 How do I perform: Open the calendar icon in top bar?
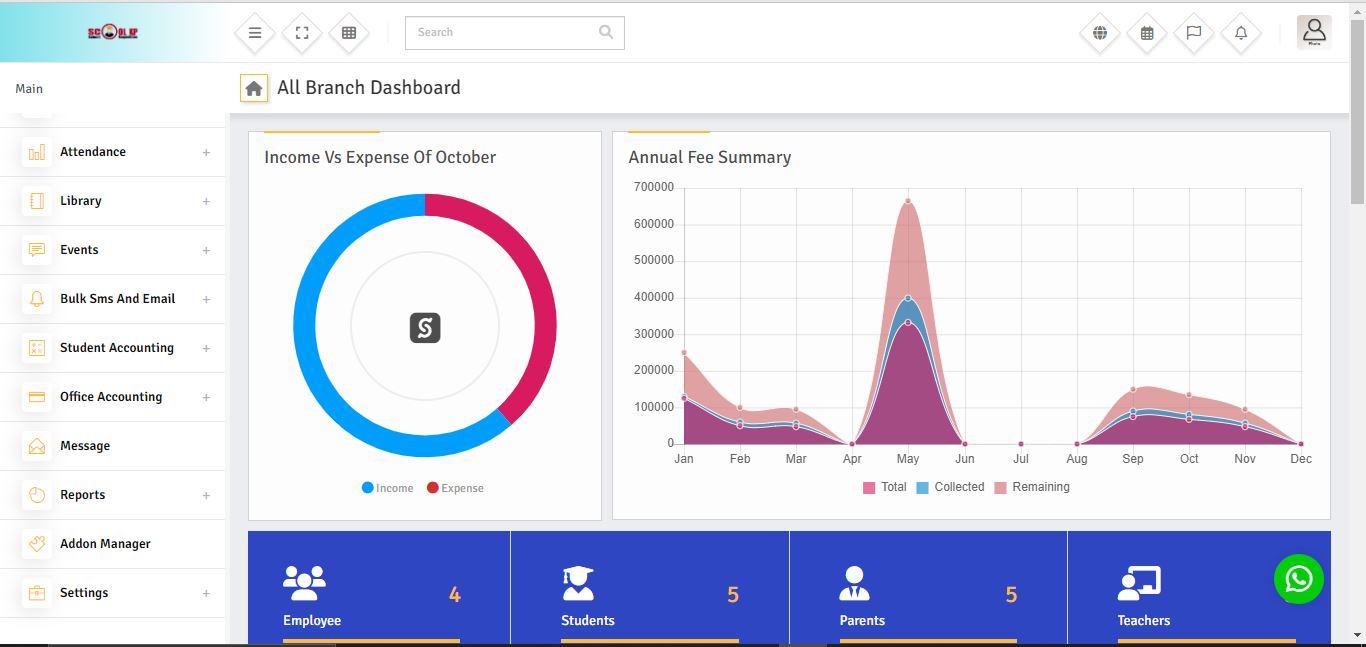pyautogui.click(x=1147, y=33)
